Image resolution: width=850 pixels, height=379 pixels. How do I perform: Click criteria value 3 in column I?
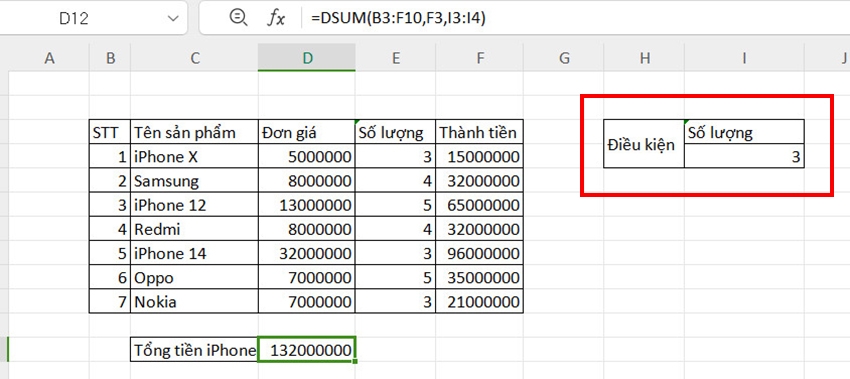coord(744,157)
